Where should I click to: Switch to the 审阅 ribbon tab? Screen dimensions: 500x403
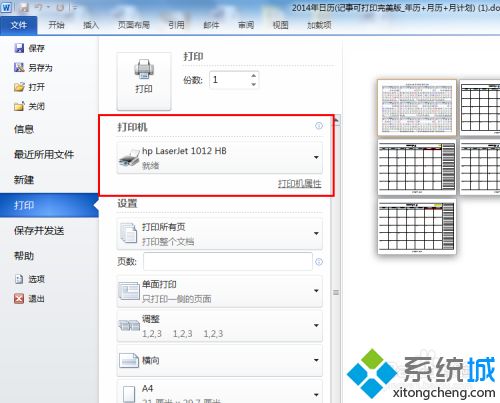[x=246, y=25]
